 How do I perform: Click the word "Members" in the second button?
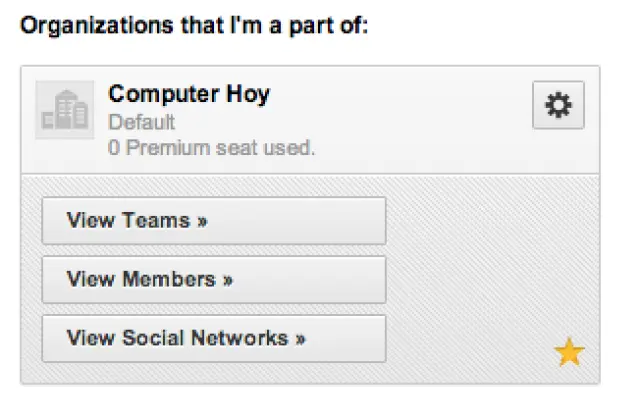click(x=168, y=280)
